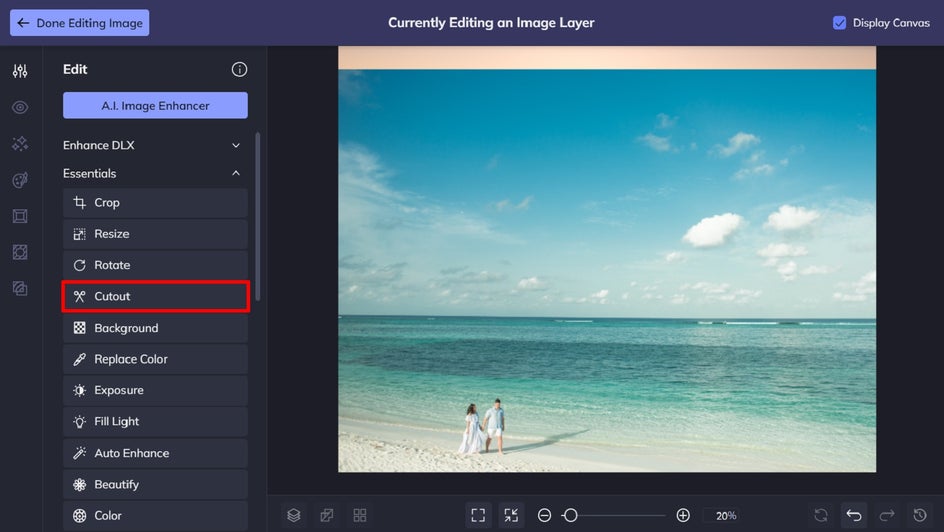The image size is (944, 532).
Task: Open the layers panel icon
Action: click(294, 515)
